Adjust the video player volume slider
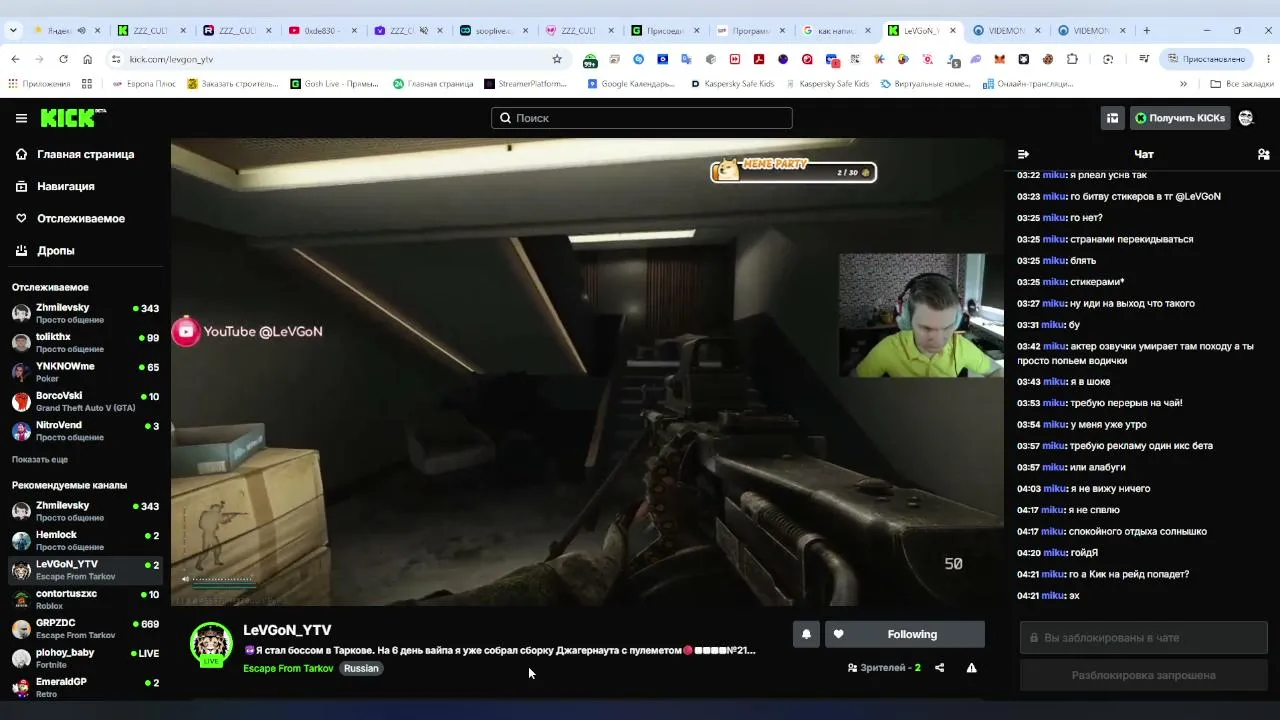The width and height of the screenshot is (1280, 720). 222,579
